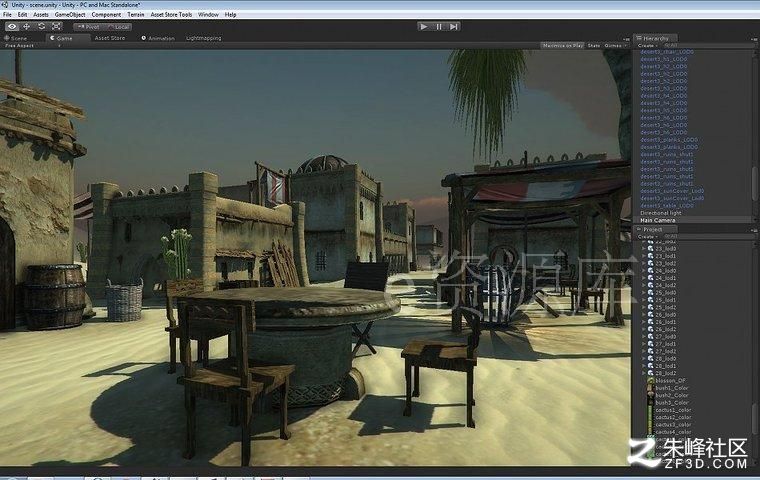Click the 25_lod0 mesh asset icon

click(650, 293)
